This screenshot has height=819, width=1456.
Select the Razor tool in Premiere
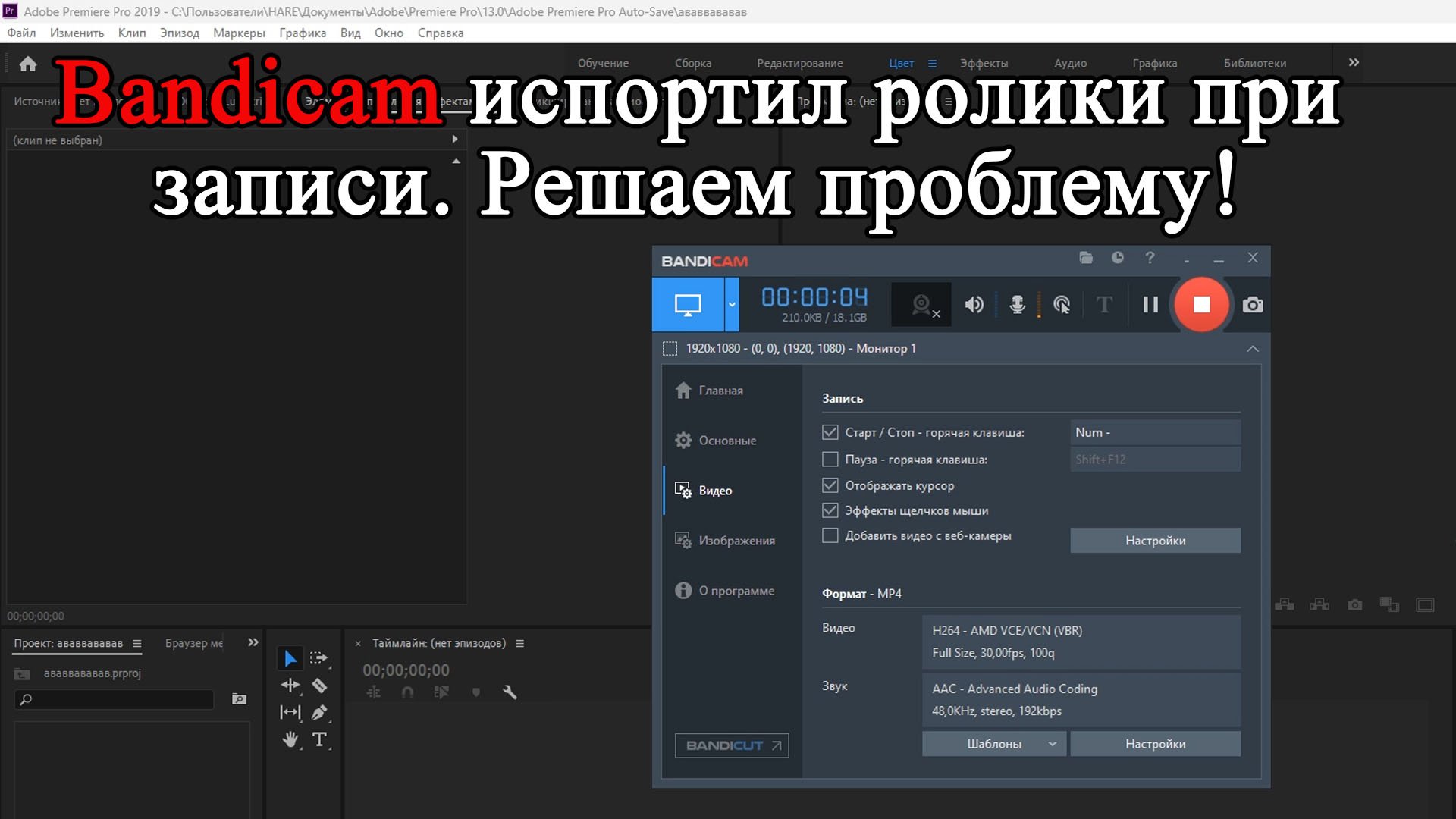[319, 686]
